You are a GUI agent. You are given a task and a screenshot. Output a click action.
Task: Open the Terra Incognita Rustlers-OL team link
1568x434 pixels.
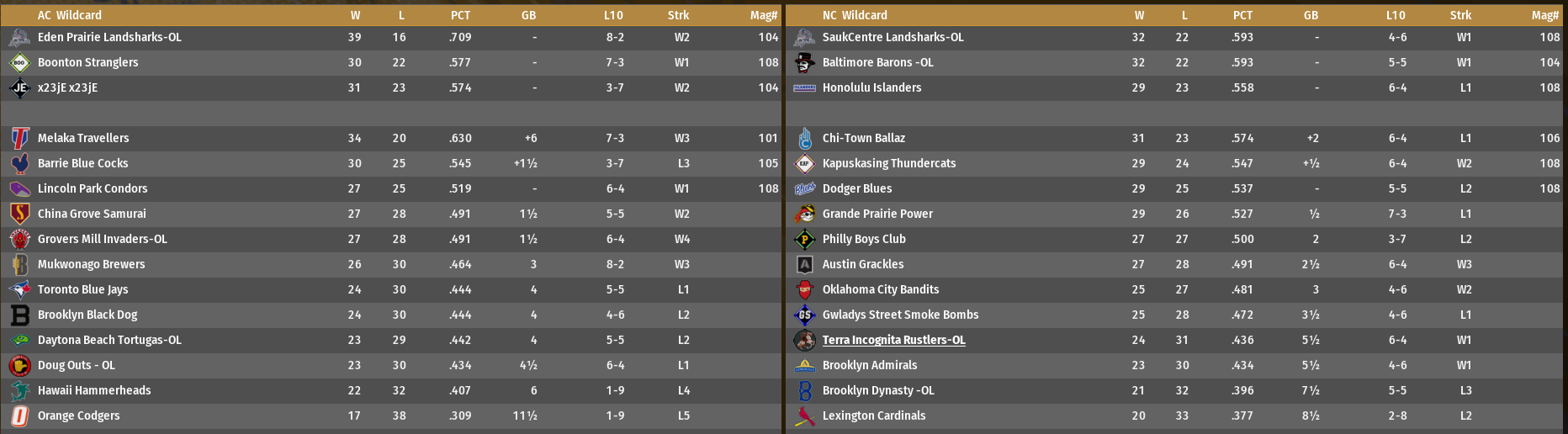pos(893,341)
